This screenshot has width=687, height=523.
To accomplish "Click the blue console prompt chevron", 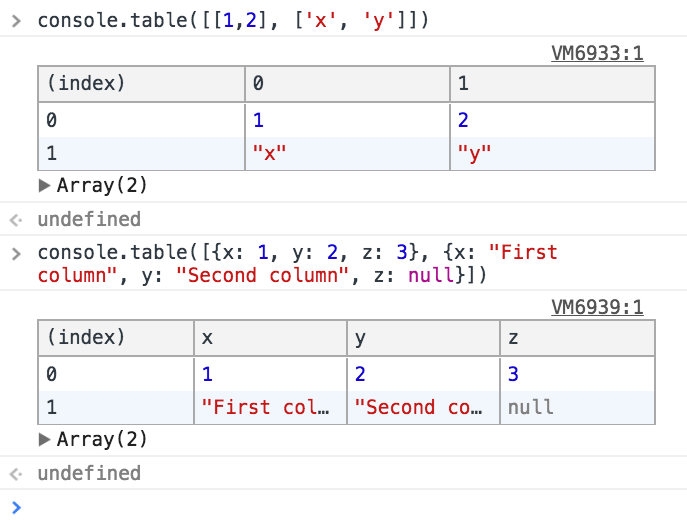I will click(x=15, y=506).
